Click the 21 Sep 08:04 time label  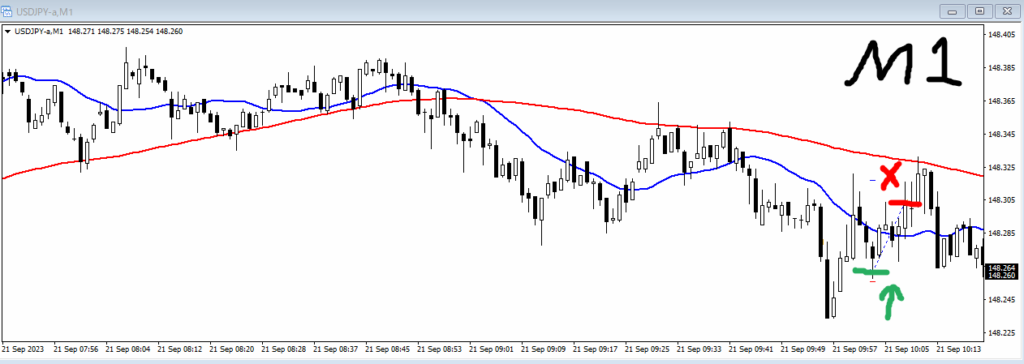click(x=127, y=349)
